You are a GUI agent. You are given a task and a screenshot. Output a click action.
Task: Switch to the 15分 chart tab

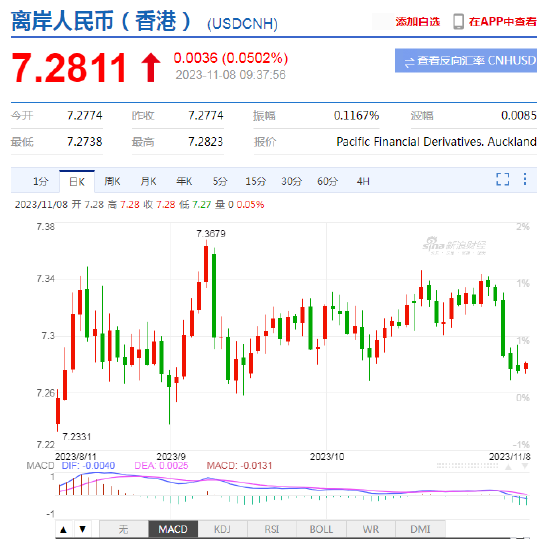click(x=255, y=181)
